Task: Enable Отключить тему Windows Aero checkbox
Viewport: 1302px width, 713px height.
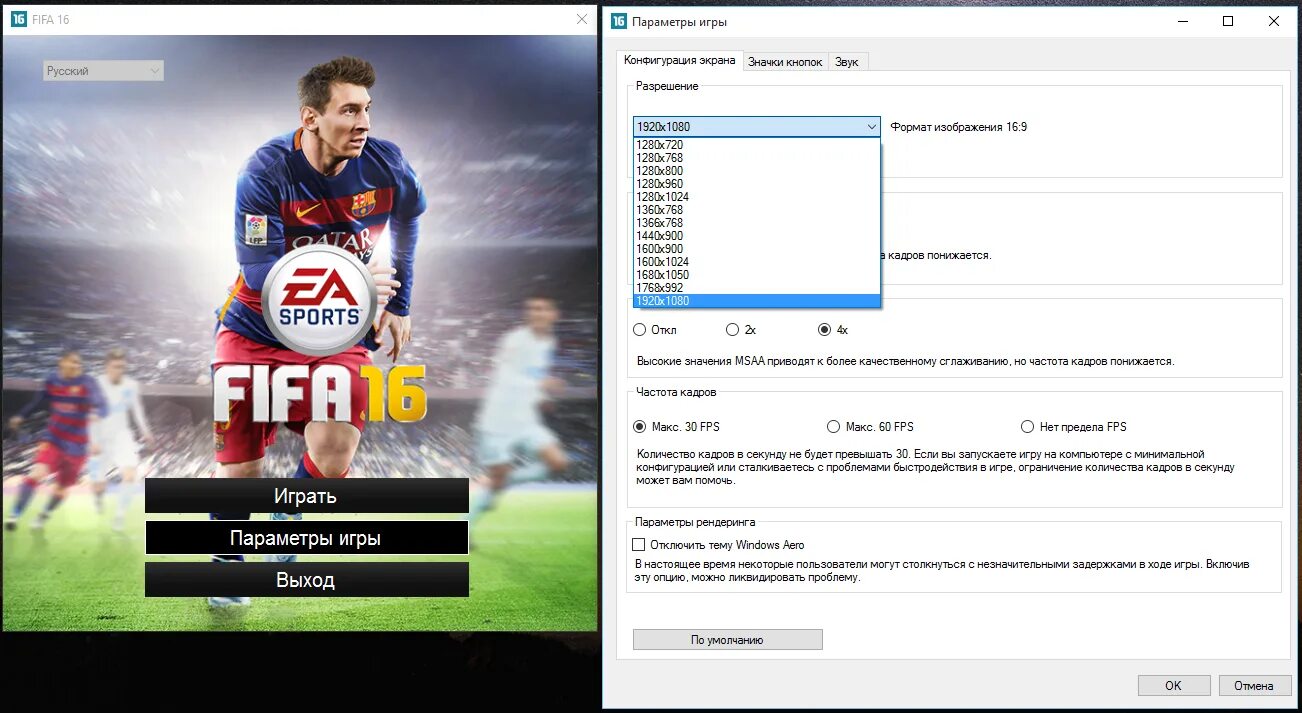Action: [639, 545]
